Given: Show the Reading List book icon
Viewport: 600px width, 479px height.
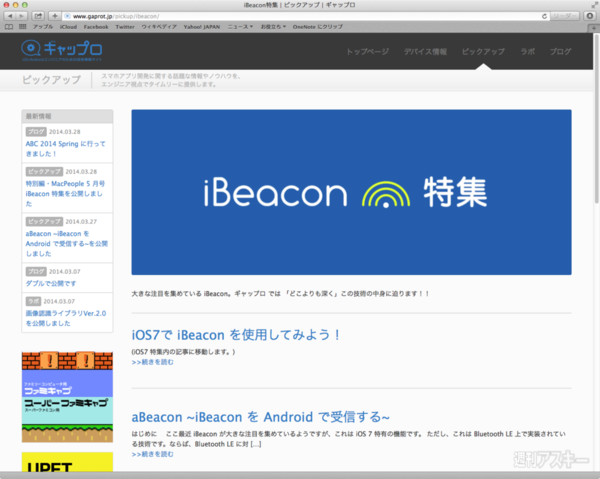Looking at the screenshot, I should click(9, 27).
